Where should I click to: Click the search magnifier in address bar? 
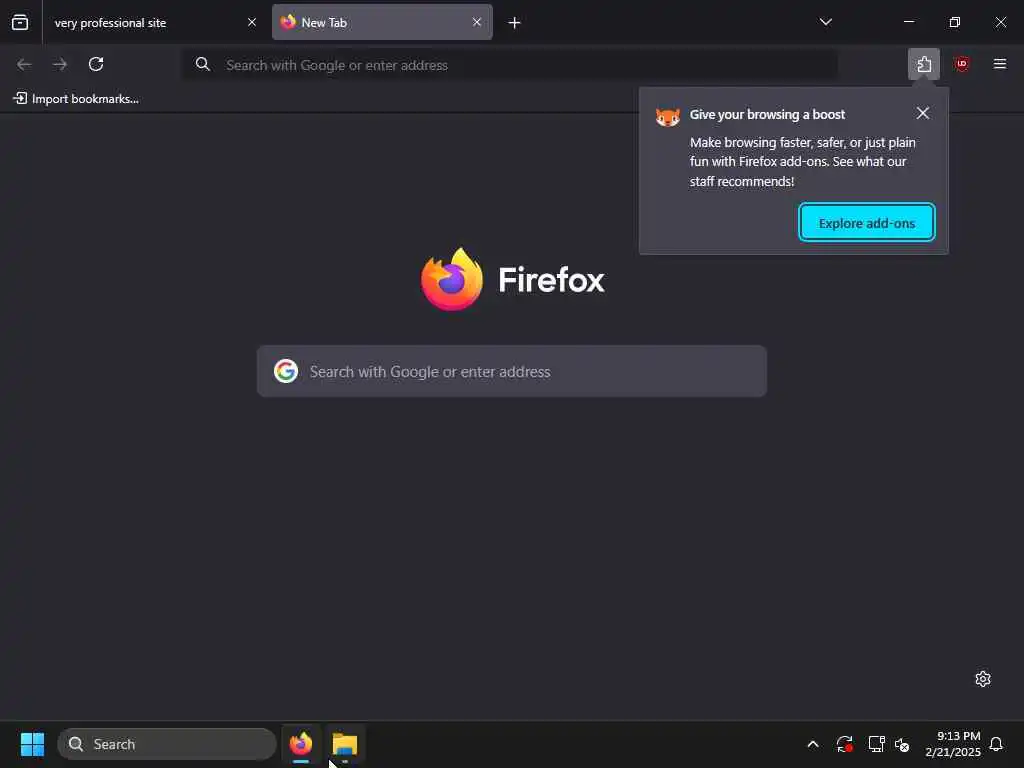point(203,64)
